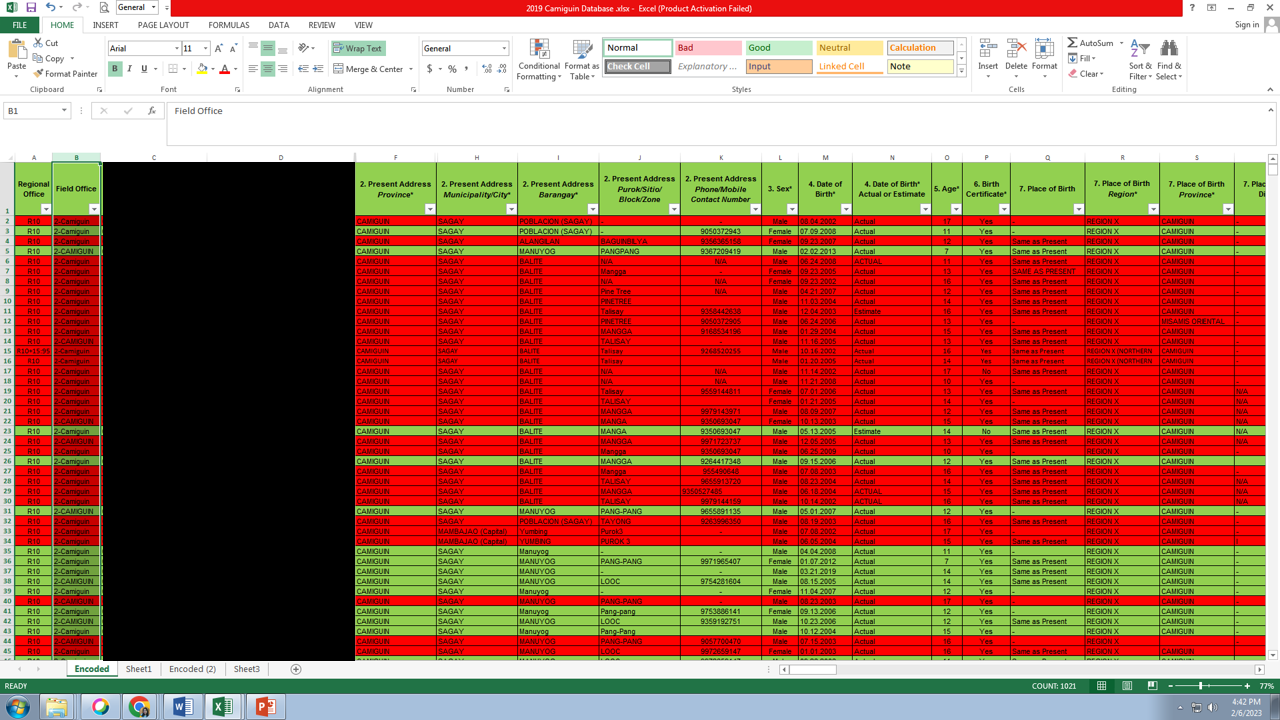Open Find & Select tools

[x=1168, y=60]
